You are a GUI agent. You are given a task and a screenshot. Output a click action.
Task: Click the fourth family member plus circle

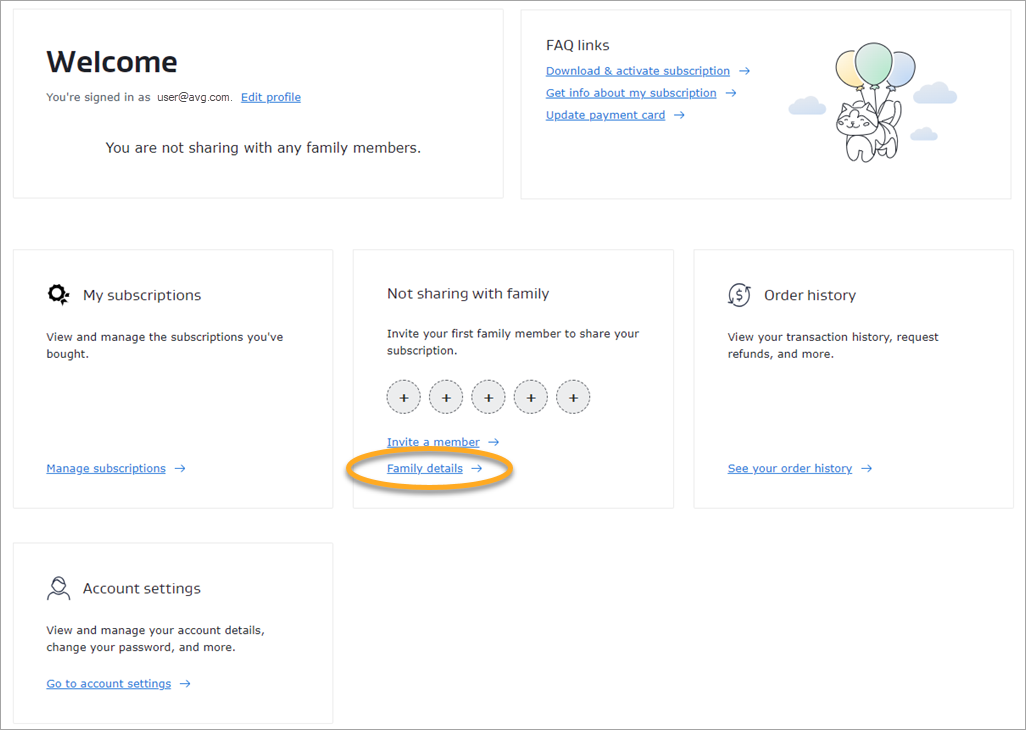pyautogui.click(x=531, y=398)
